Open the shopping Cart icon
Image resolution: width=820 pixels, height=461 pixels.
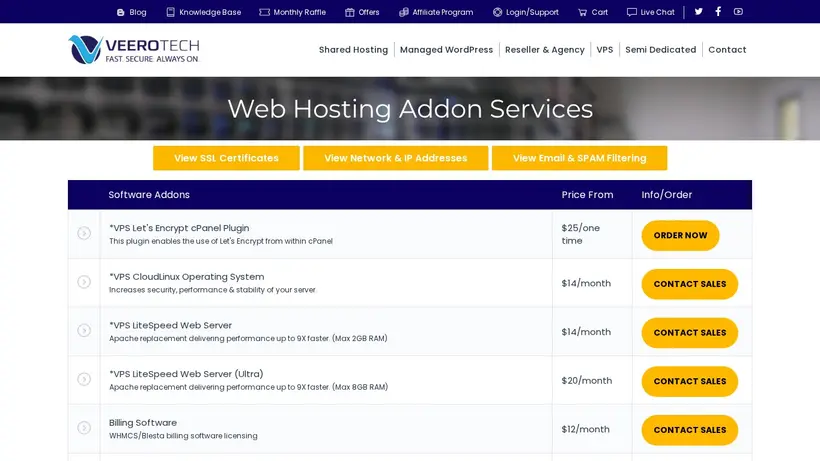click(x=582, y=12)
